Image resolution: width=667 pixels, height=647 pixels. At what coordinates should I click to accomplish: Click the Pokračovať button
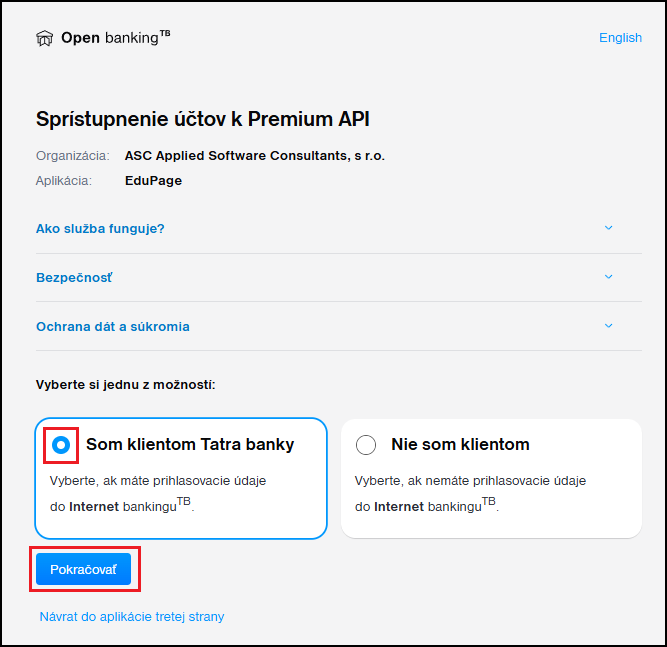[83, 569]
